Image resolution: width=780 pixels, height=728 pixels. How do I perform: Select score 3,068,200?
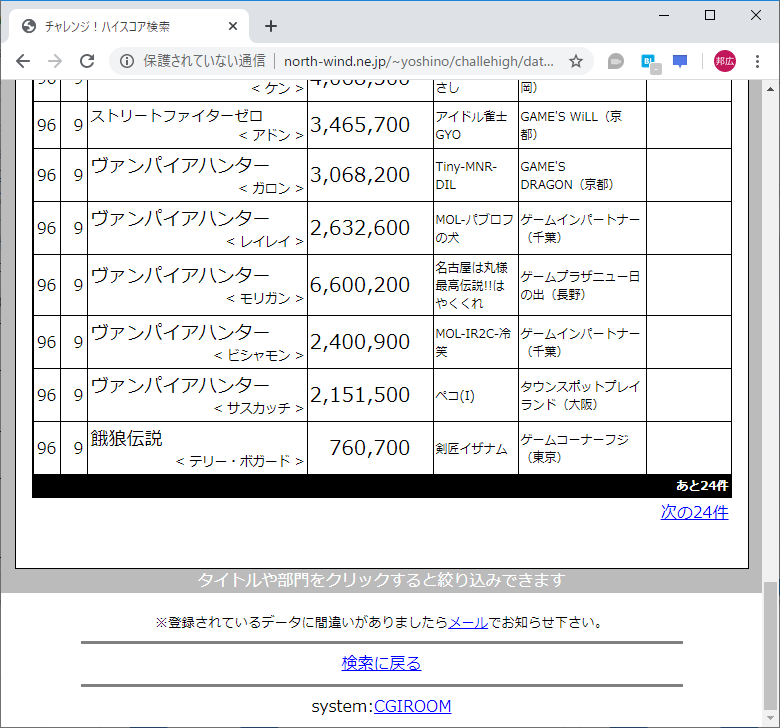(360, 175)
